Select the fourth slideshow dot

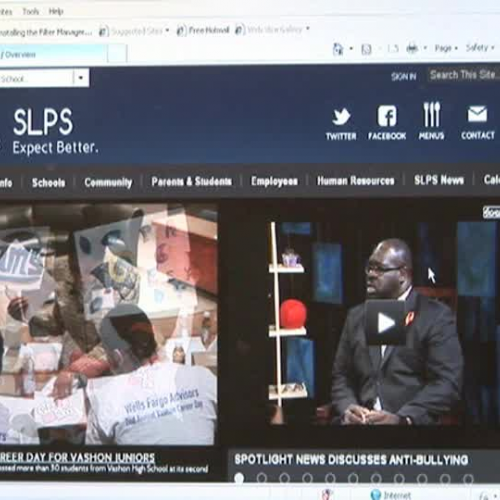click(307, 478)
